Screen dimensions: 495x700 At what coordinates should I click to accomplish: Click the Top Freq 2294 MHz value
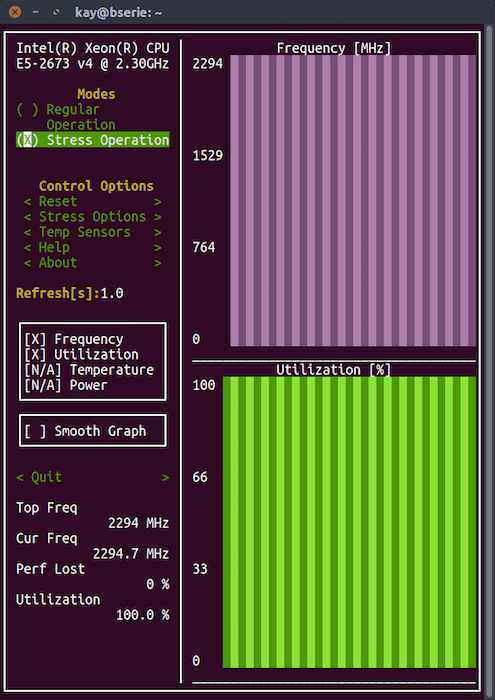pos(138,523)
